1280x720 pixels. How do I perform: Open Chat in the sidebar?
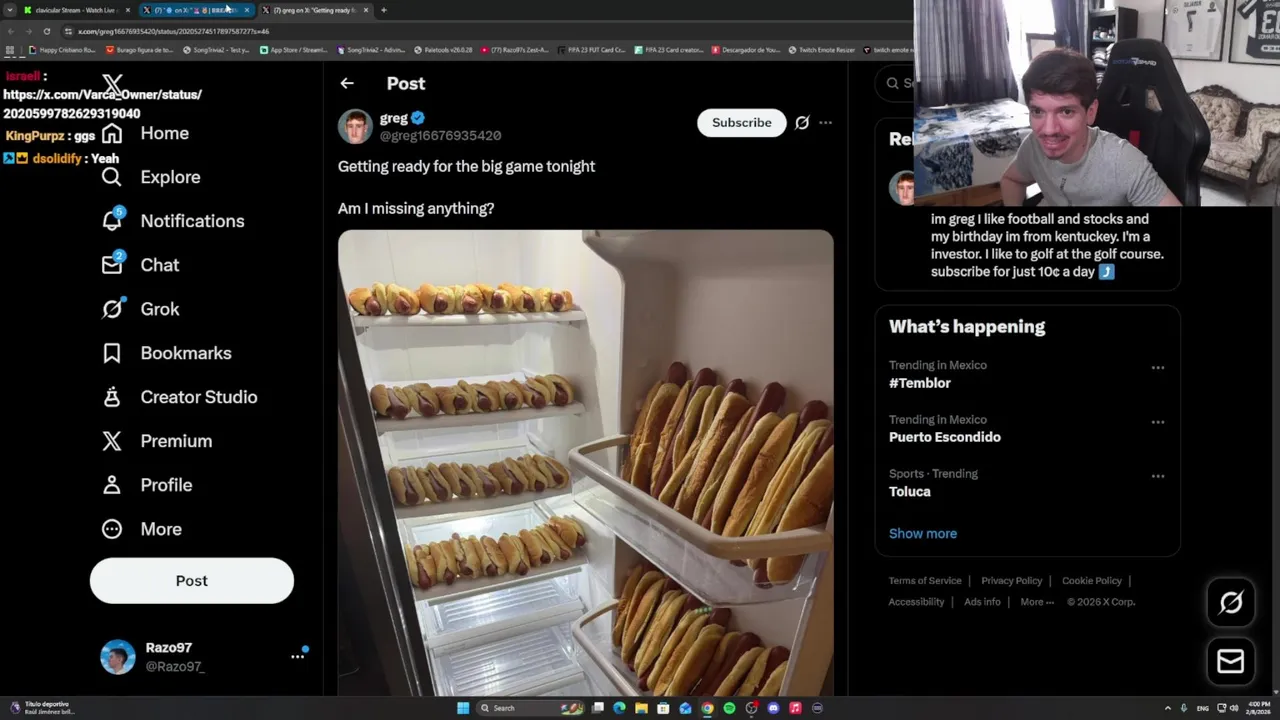tap(140, 265)
